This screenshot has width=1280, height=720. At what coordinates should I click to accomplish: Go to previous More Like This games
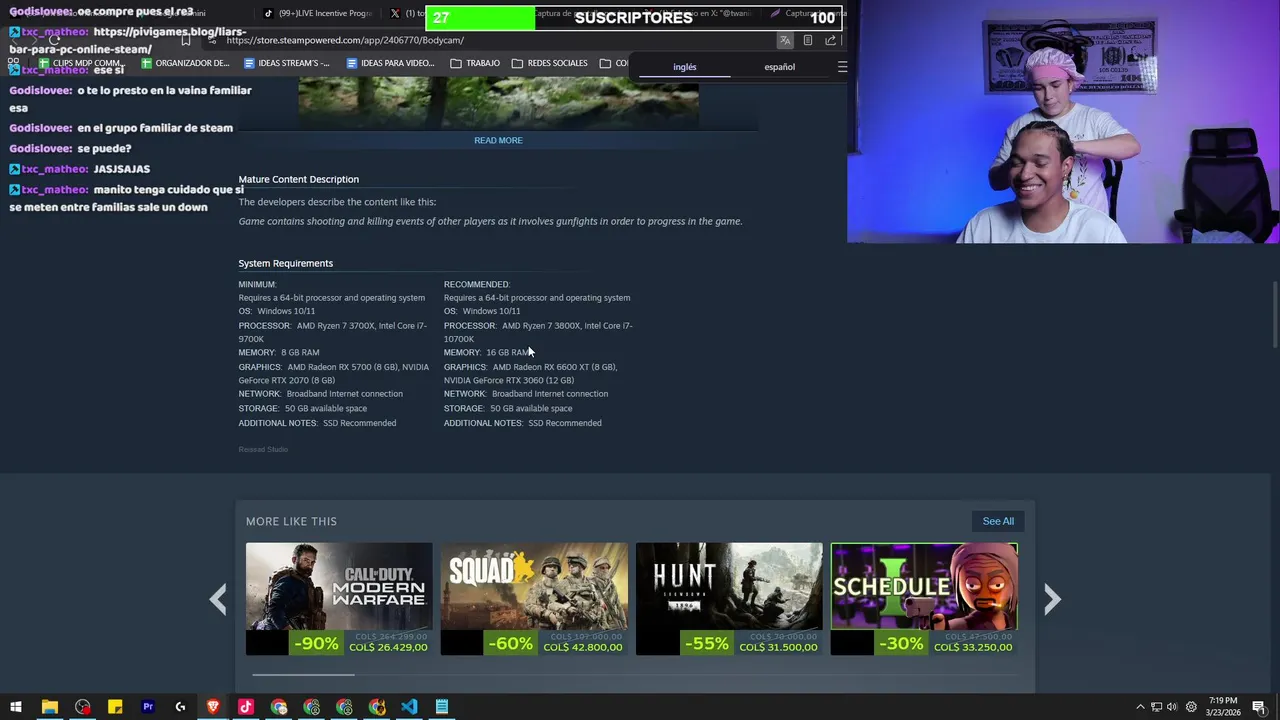point(218,599)
